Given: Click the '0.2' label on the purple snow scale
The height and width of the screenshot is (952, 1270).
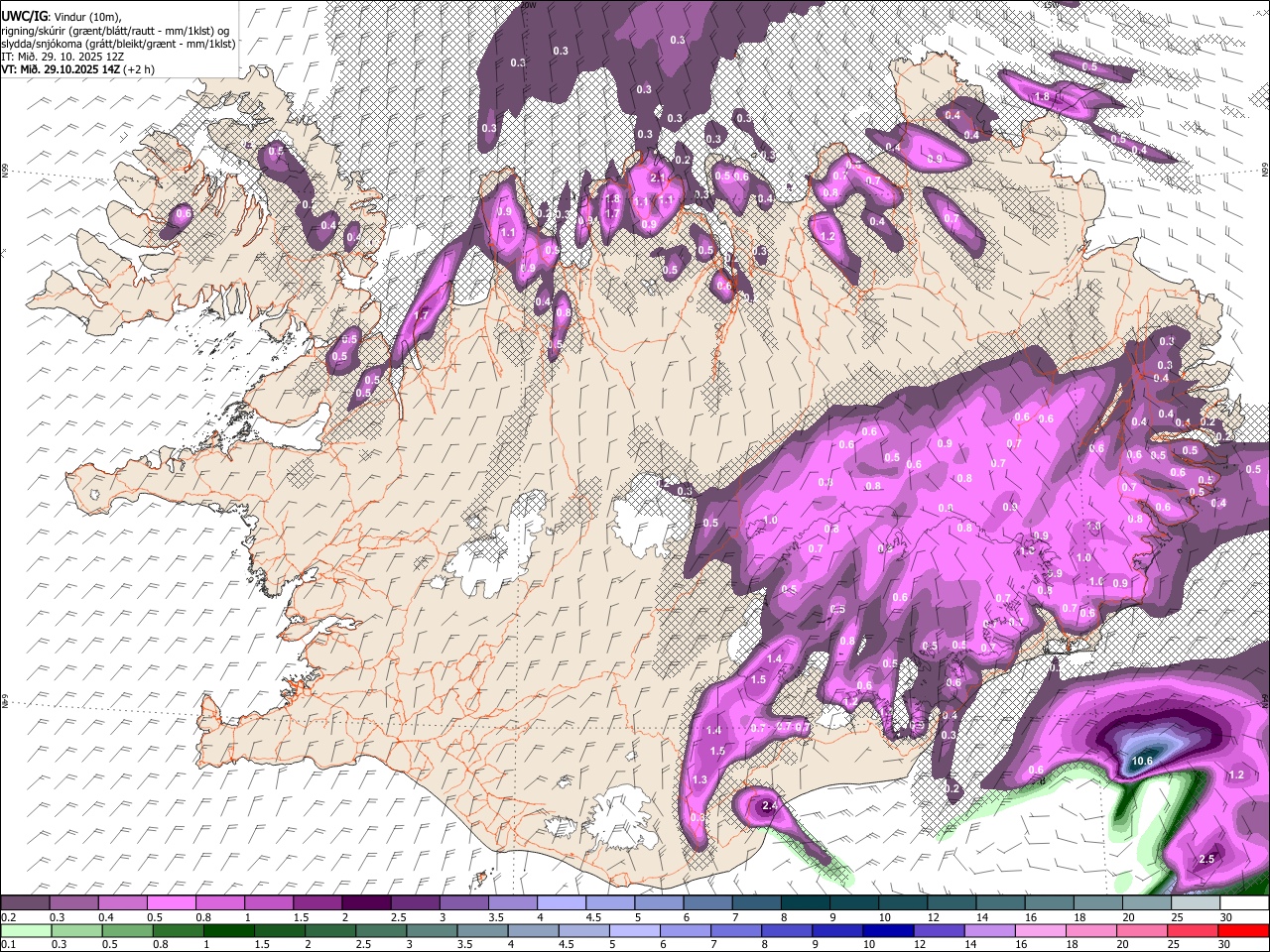Looking at the screenshot, I should tap(9, 918).
